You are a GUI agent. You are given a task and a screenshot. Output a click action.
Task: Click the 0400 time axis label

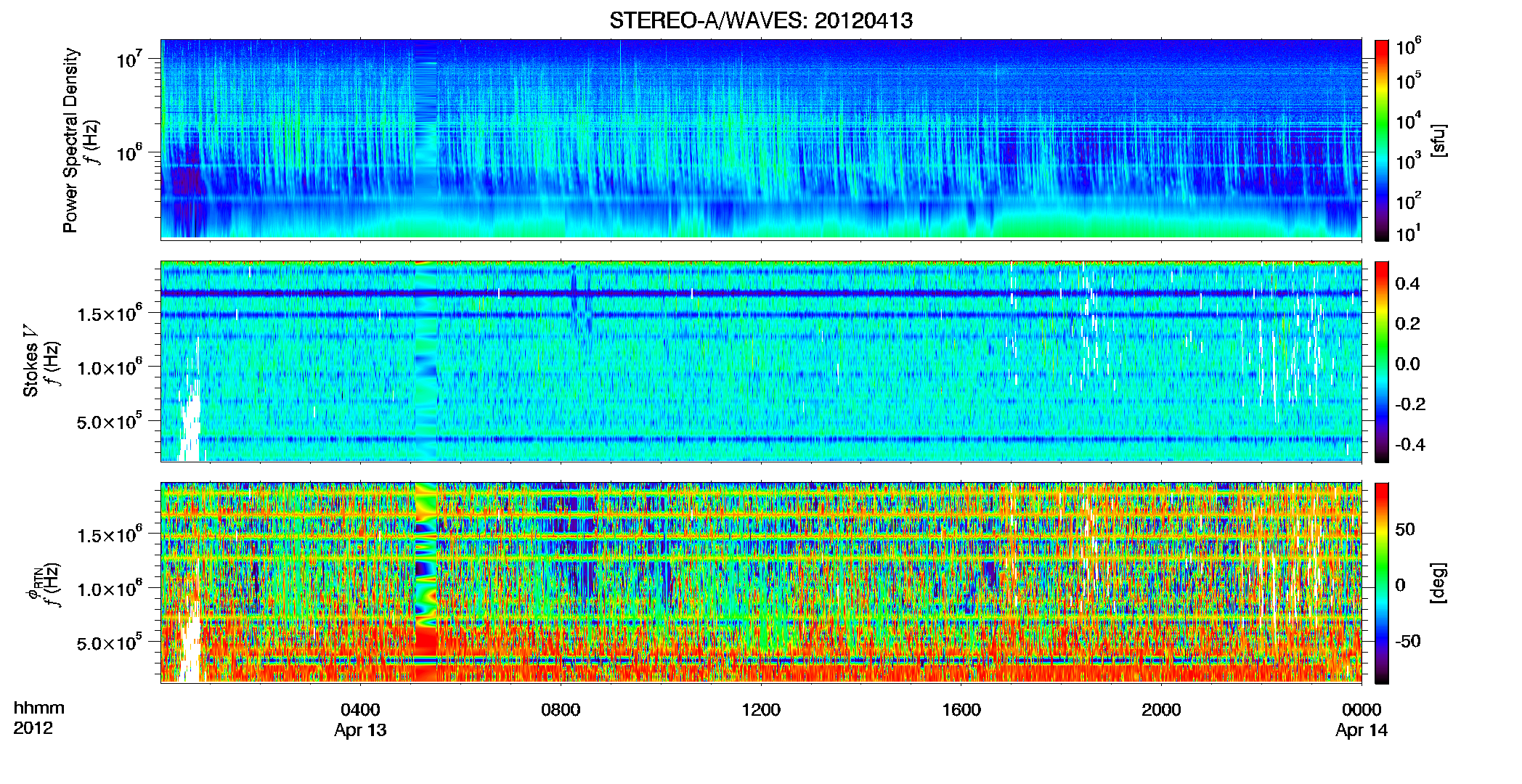360,710
